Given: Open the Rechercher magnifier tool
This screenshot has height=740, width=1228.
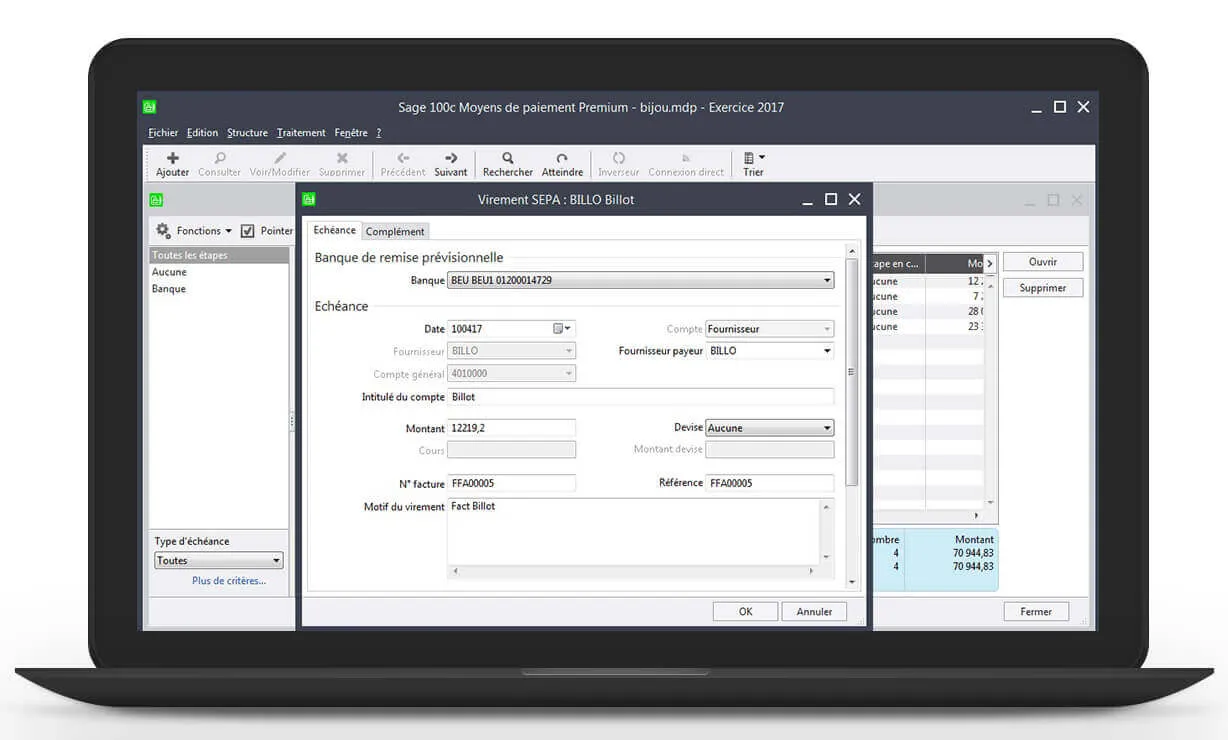Looking at the screenshot, I should tap(508, 158).
